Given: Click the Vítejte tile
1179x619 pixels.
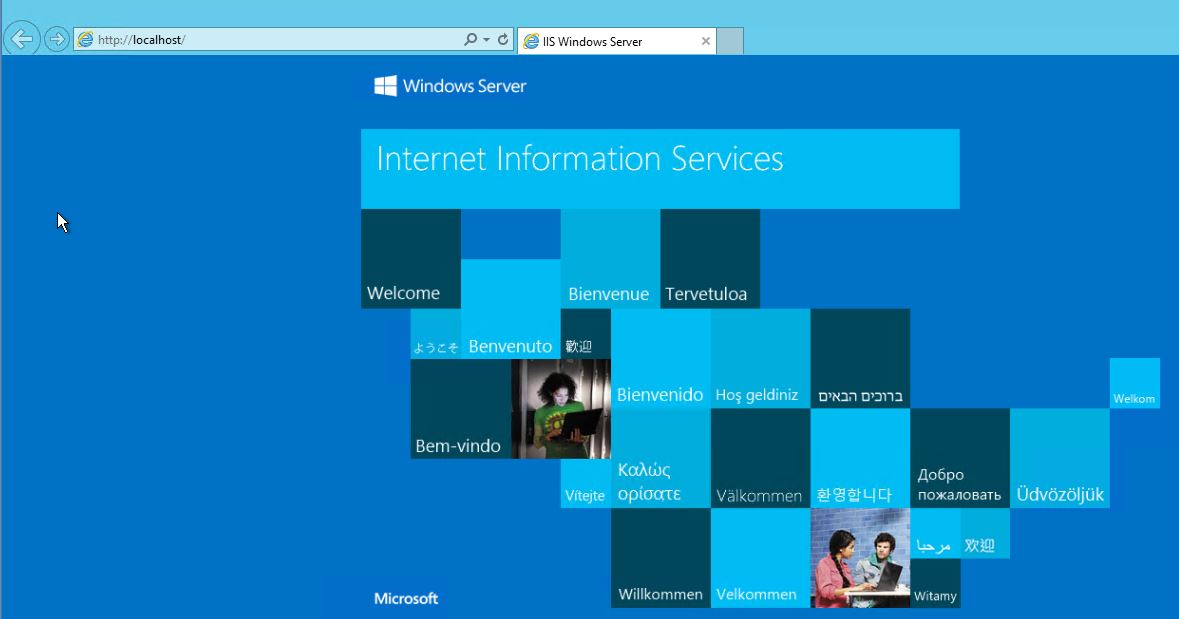Looking at the screenshot, I should tap(586, 484).
